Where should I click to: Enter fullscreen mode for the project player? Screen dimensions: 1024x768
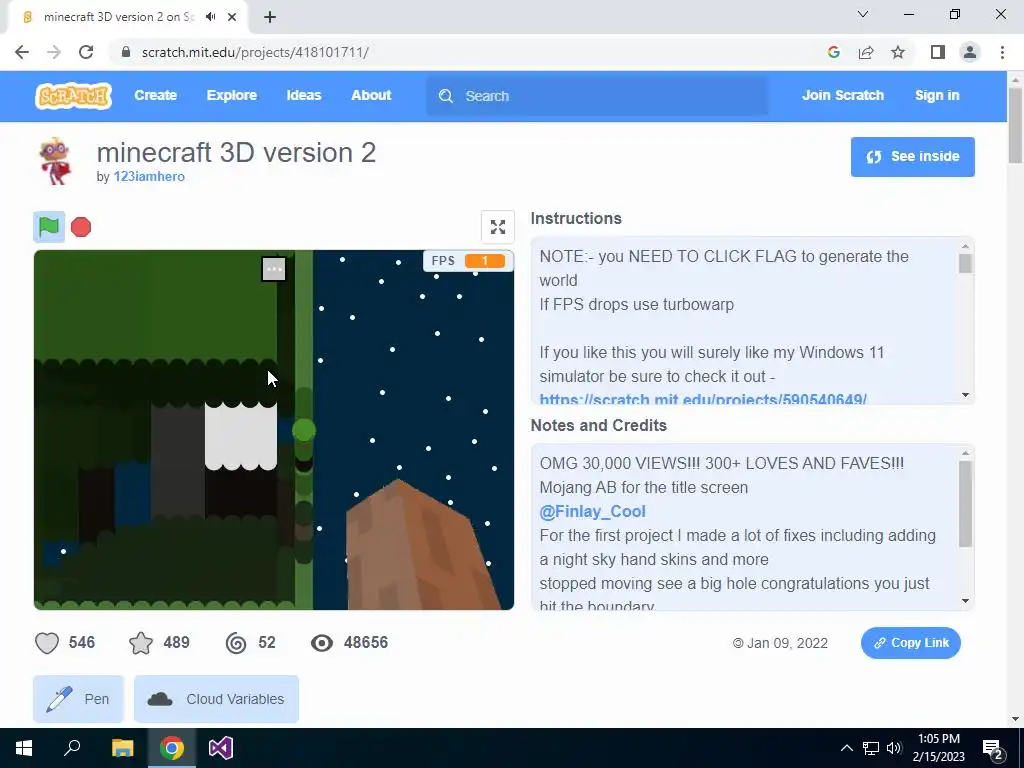pos(498,227)
